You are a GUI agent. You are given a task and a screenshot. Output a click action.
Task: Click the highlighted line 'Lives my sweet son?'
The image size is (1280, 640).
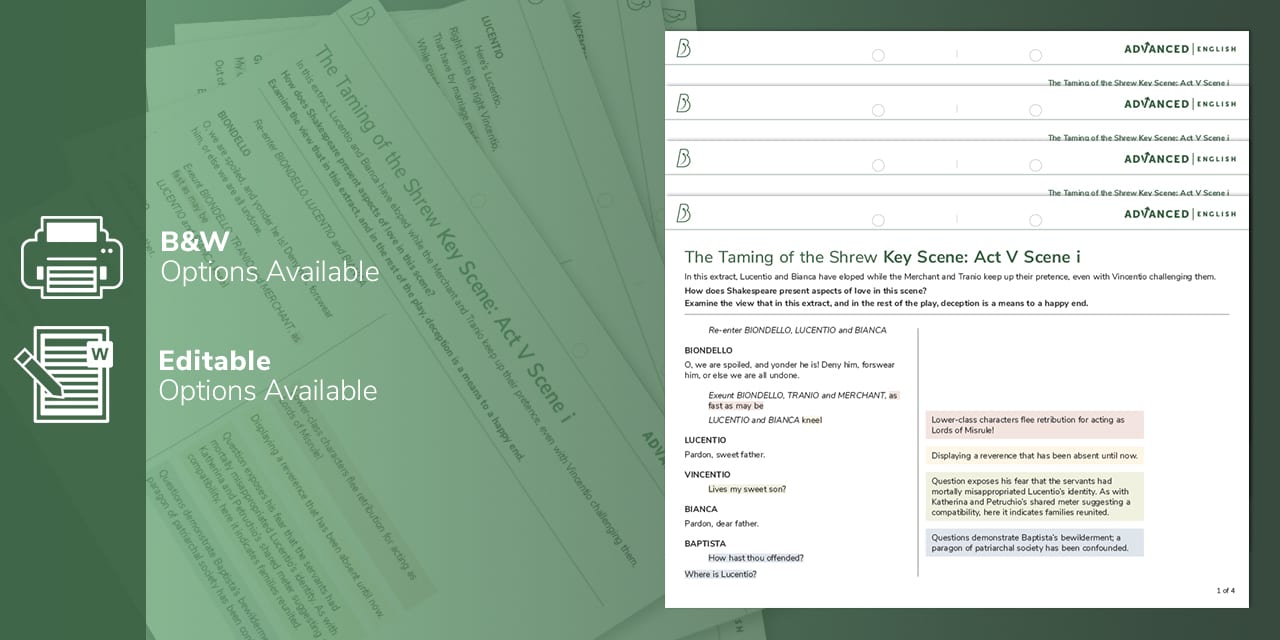[747, 489]
